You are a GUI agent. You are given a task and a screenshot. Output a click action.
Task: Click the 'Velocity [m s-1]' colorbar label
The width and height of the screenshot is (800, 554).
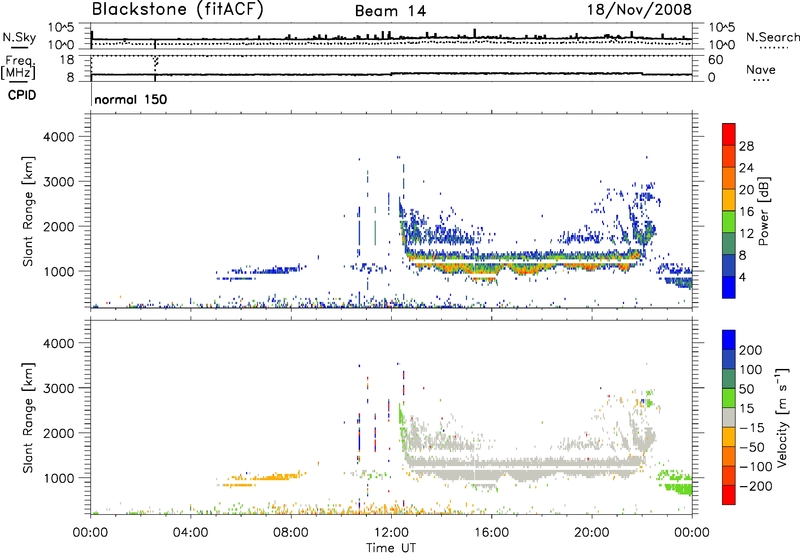pyautogui.click(x=783, y=417)
